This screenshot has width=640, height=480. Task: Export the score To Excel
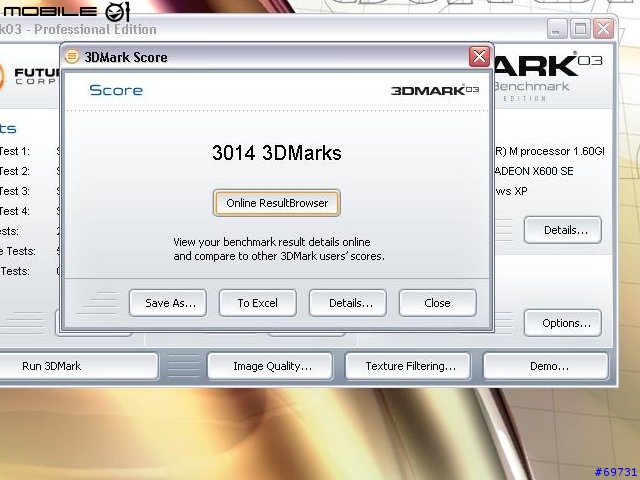point(258,303)
